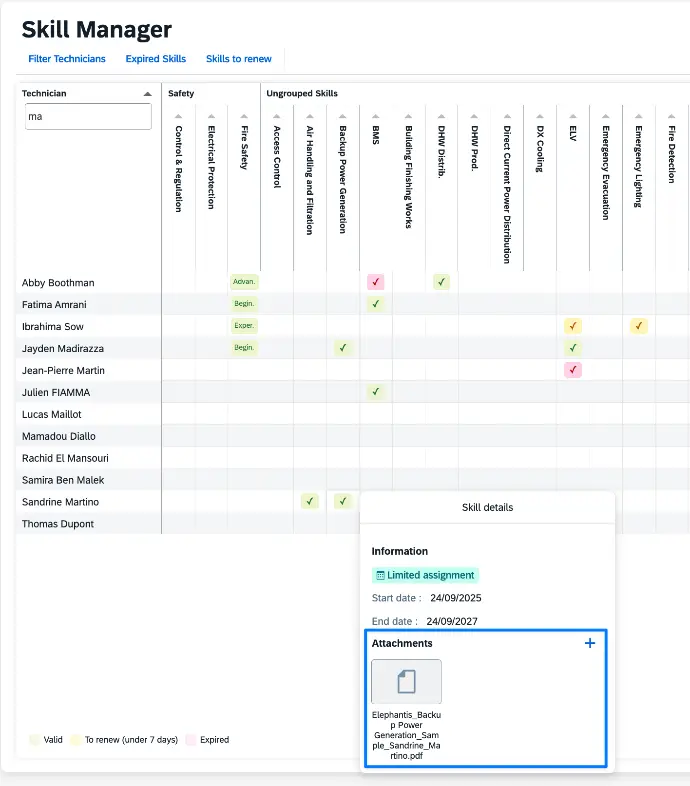Select Julien FIAMMA's BMS skill checkmark
Image resolution: width=690 pixels, height=786 pixels.
pos(375,392)
